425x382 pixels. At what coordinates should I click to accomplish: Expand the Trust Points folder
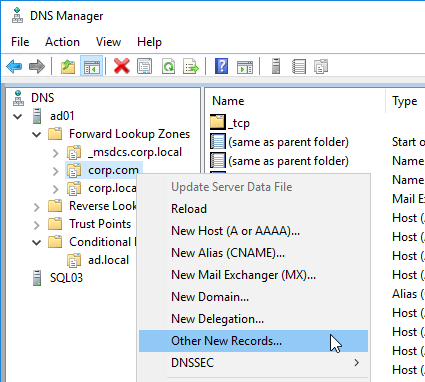point(37,225)
